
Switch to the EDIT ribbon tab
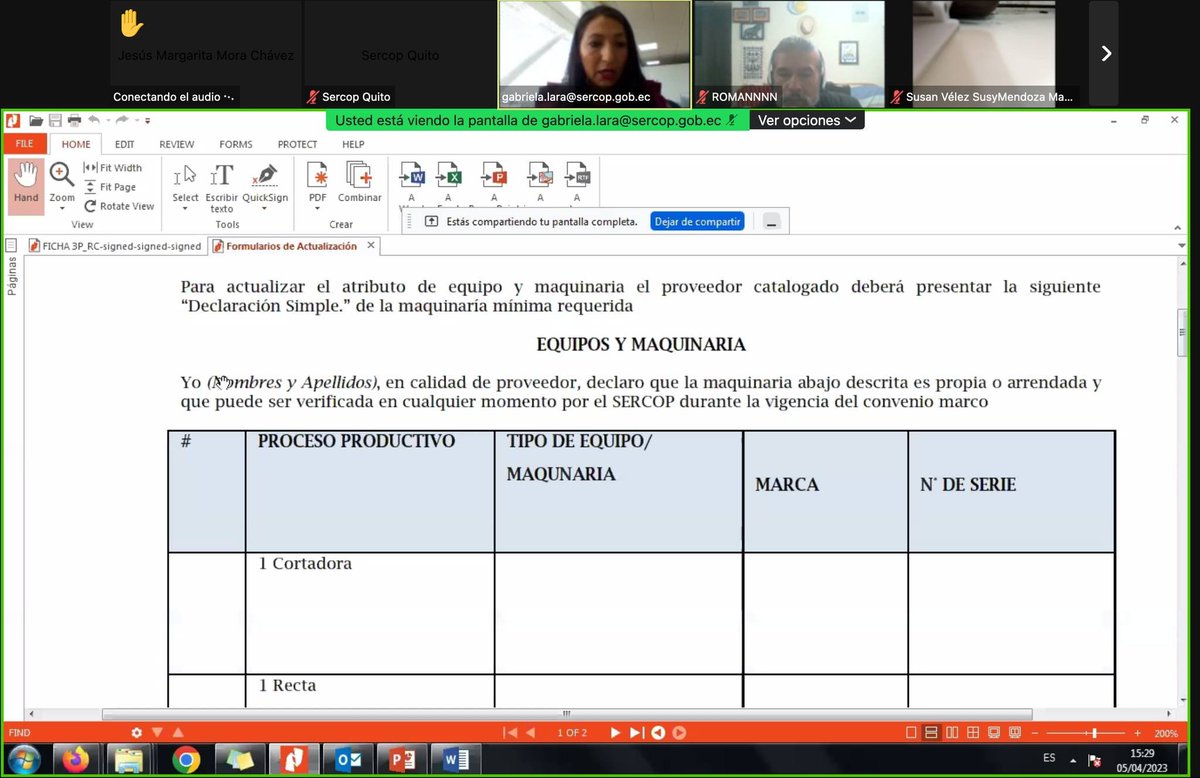tap(124, 144)
